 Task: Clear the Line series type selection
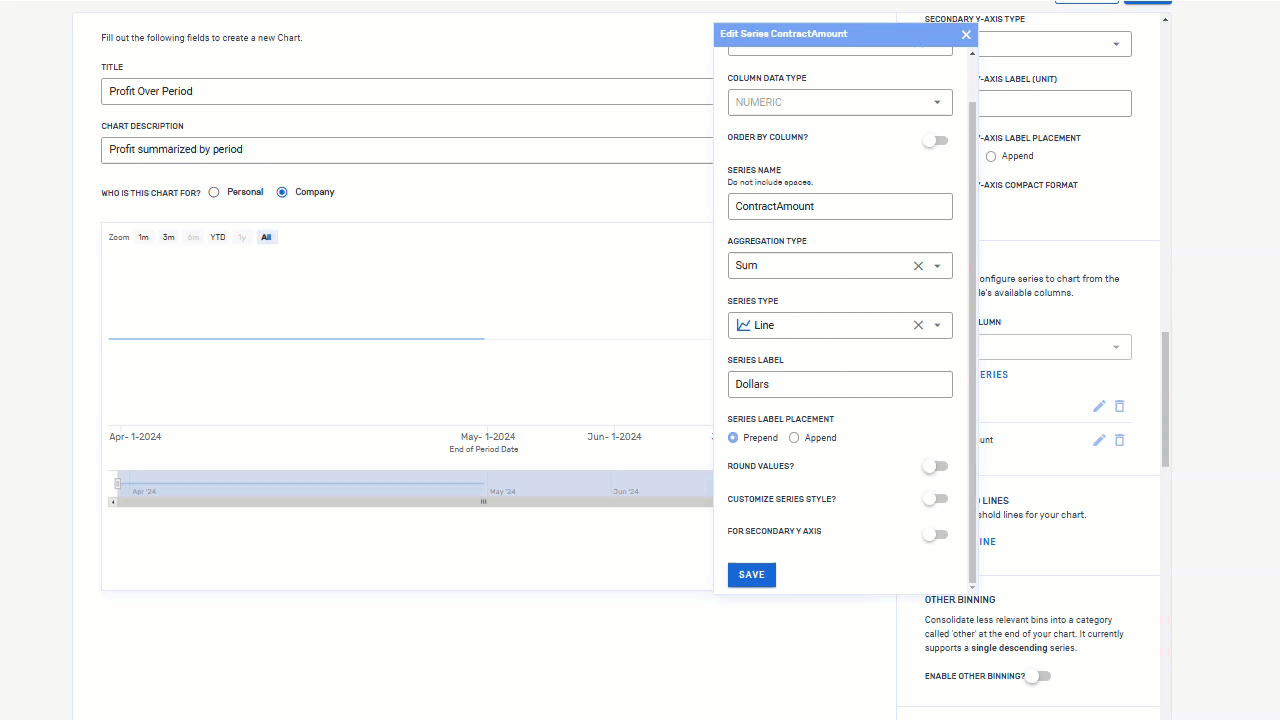918,325
